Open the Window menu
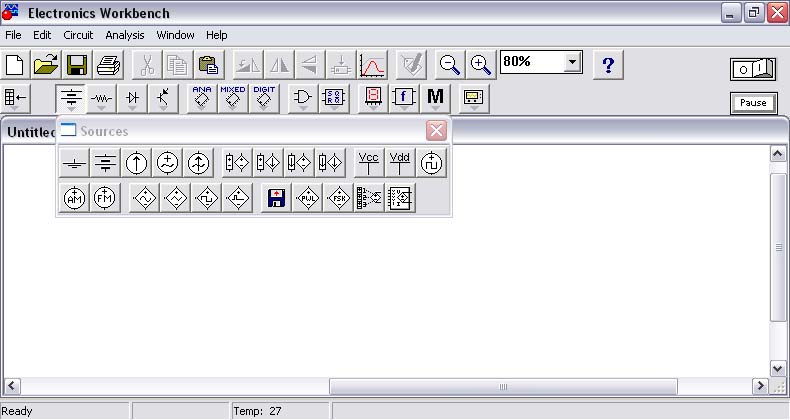 [175, 35]
